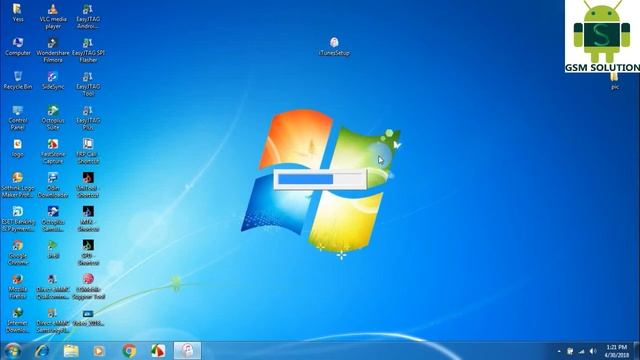Screen dimensions: 640x360
Task: Select the Octoplus Samsung shortcut
Action: click(x=53, y=219)
